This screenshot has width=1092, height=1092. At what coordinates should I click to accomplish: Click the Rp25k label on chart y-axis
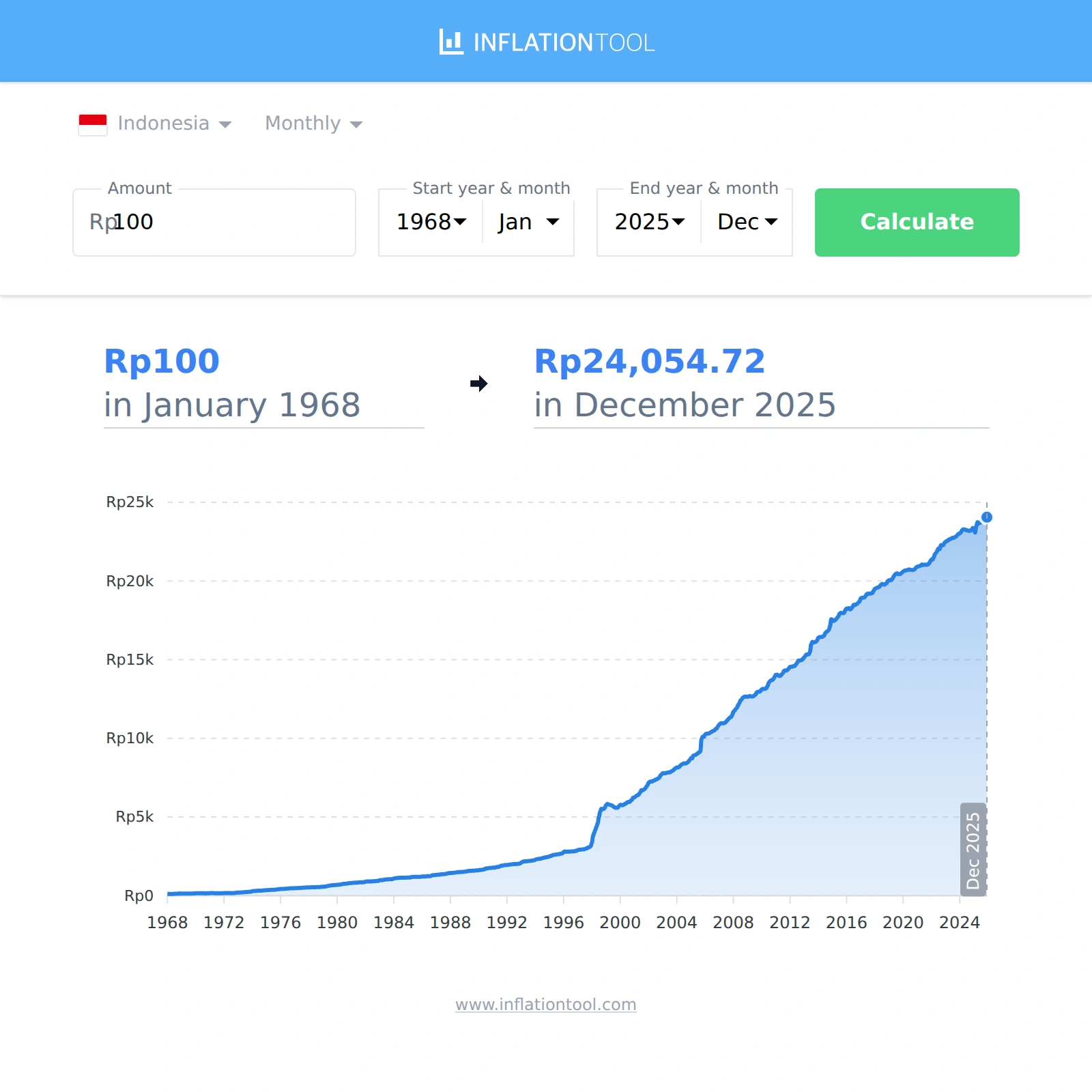pyautogui.click(x=130, y=502)
